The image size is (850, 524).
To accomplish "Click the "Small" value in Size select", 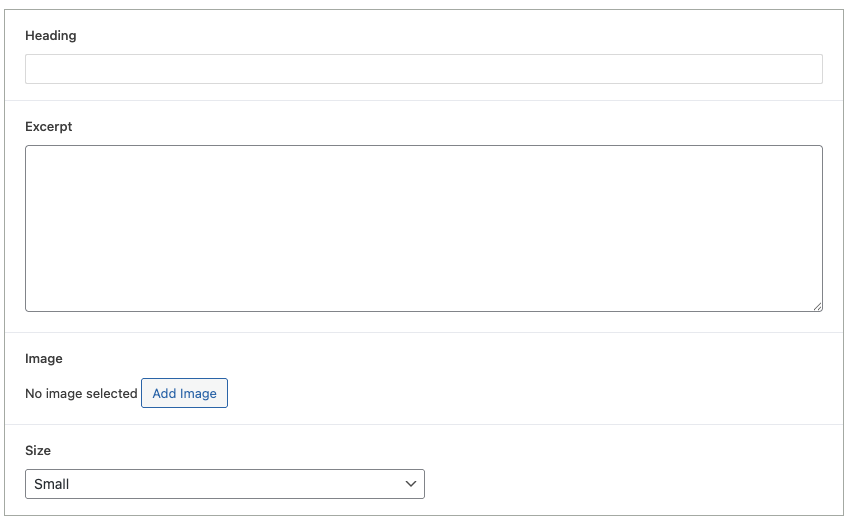I will pos(52,484).
